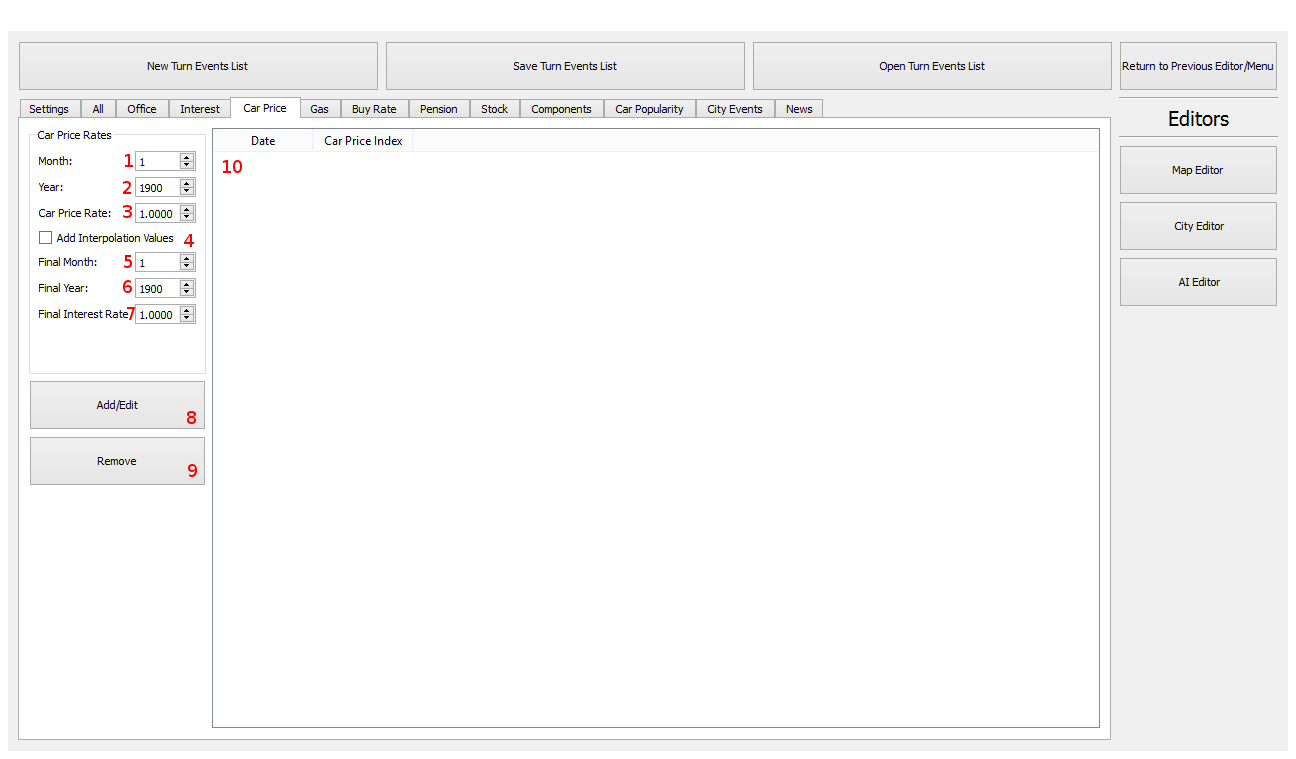Decrease the Final Interest Rate value

[x=186, y=318]
